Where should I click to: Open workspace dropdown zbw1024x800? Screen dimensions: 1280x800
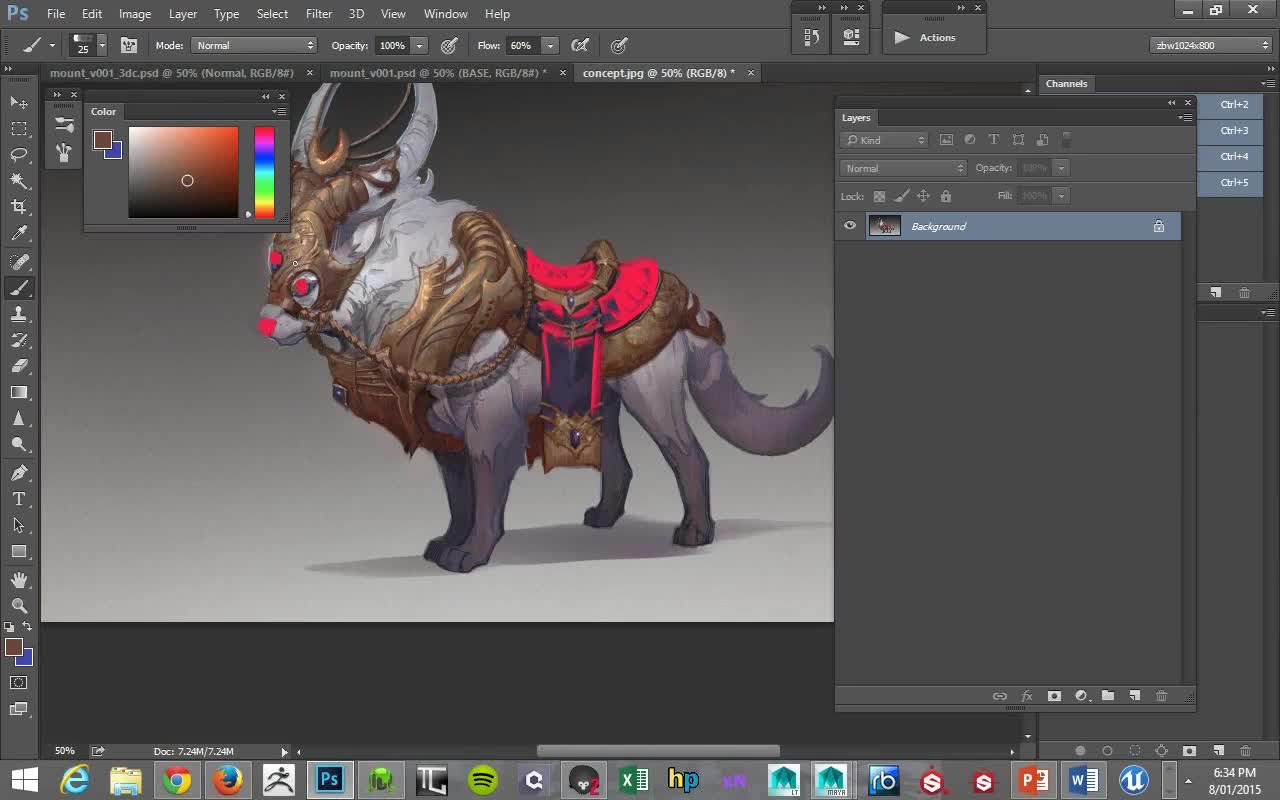tap(1211, 45)
